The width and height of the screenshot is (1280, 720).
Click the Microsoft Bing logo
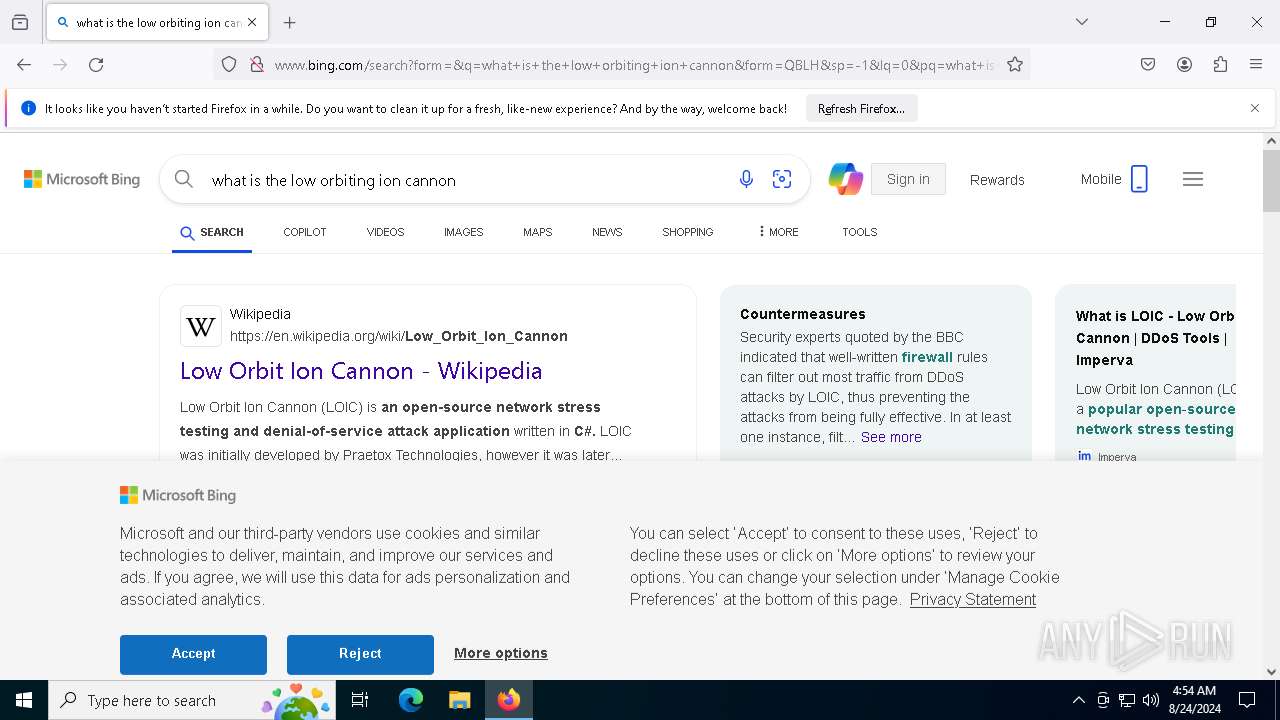coord(82,179)
